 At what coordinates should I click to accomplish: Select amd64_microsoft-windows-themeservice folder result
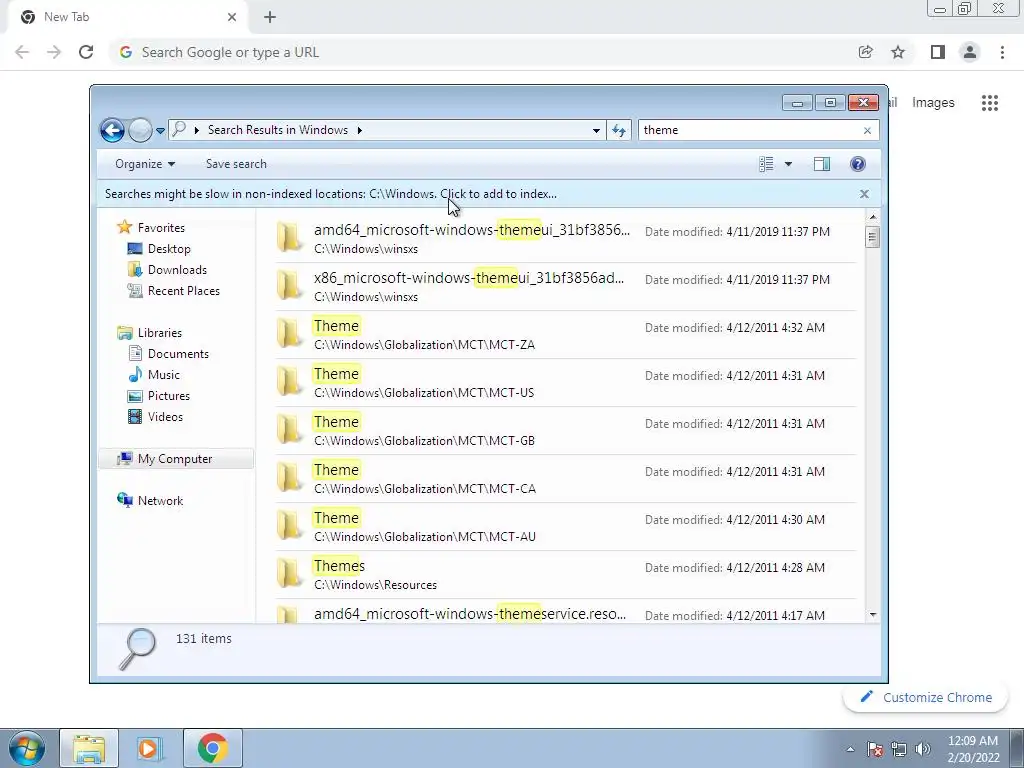[x=566, y=613]
